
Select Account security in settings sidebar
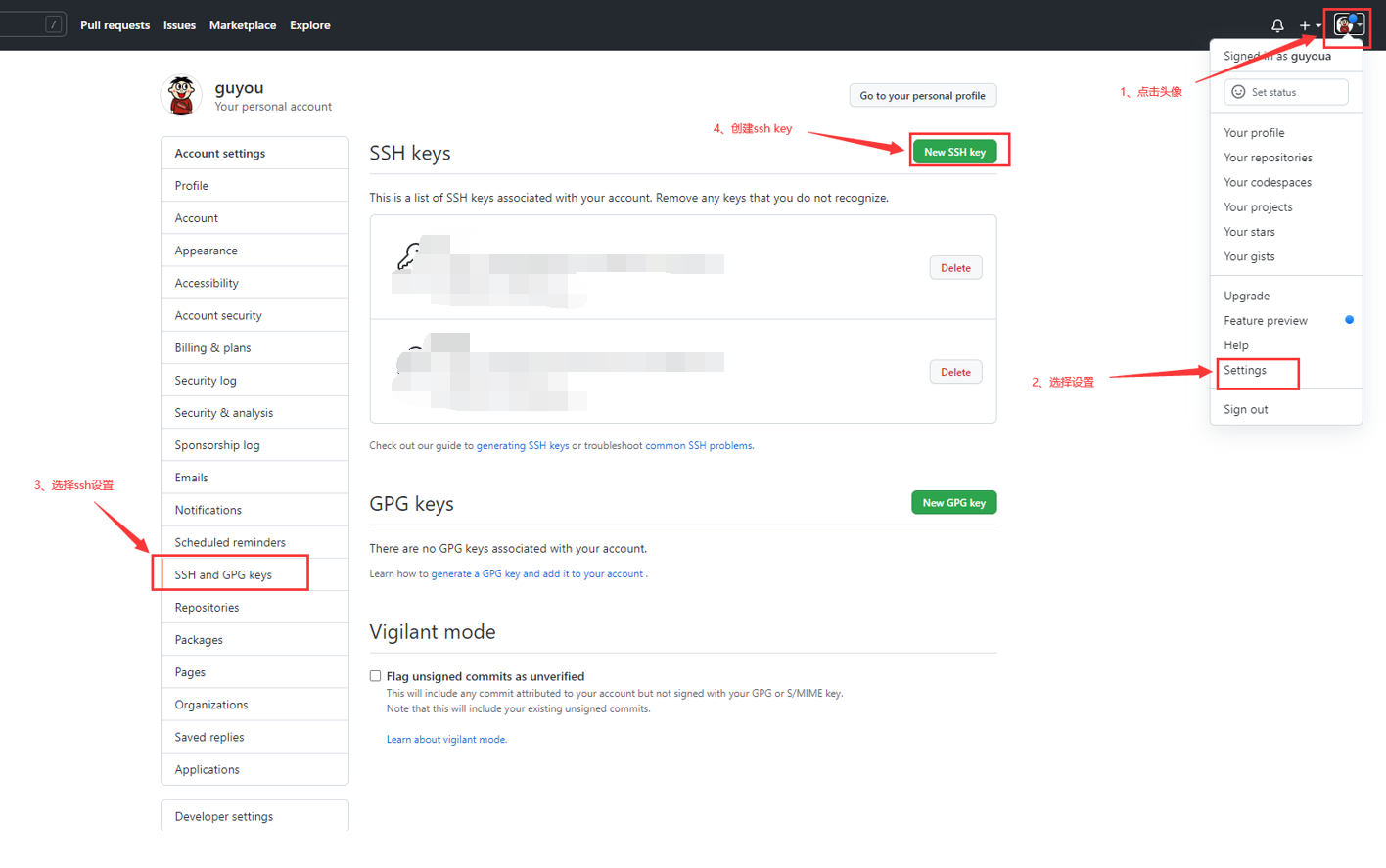pos(254,314)
